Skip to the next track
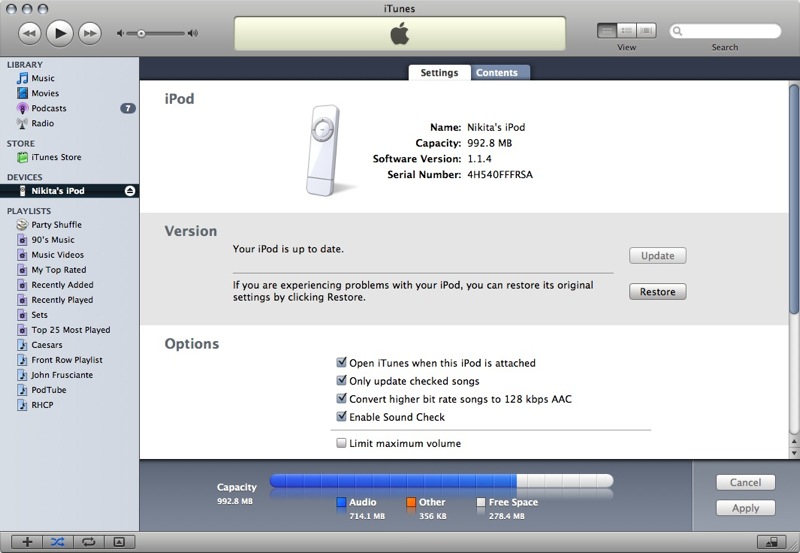The width and height of the screenshot is (800, 553). pyautogui.click(x=90, y=34)
